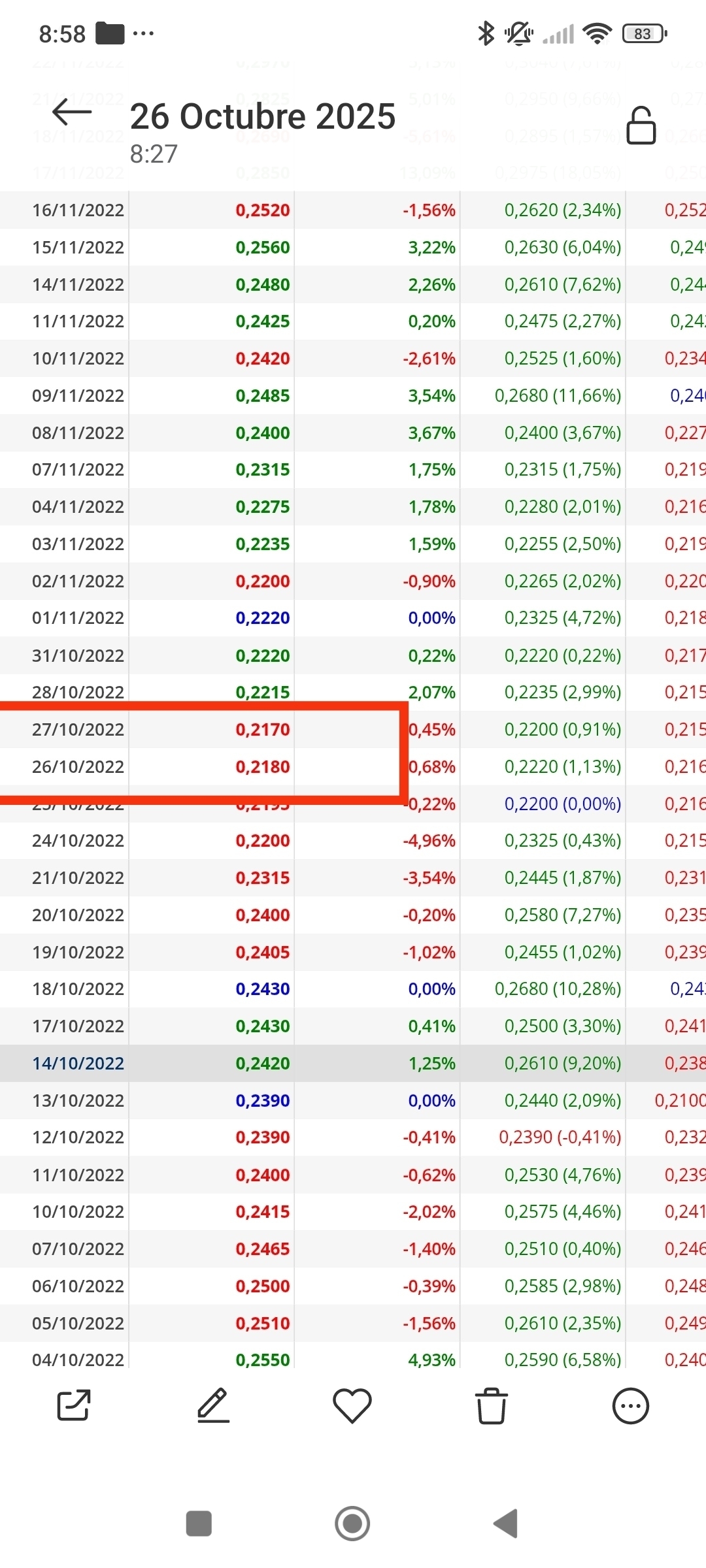The image size is (706, 1568).
Task: Select highlighted date 14/10/2022
Action: 78,1064
